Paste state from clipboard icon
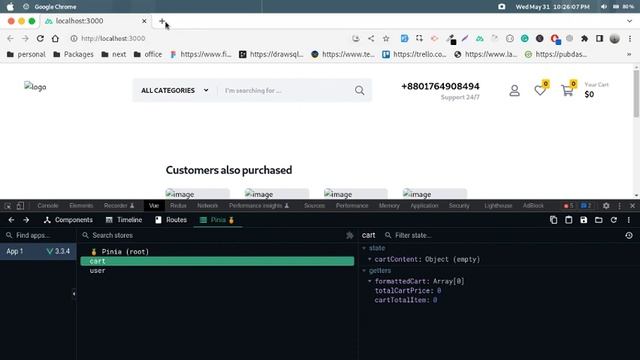The height and width of the screenshot is (360, 640). click(569, 220)
